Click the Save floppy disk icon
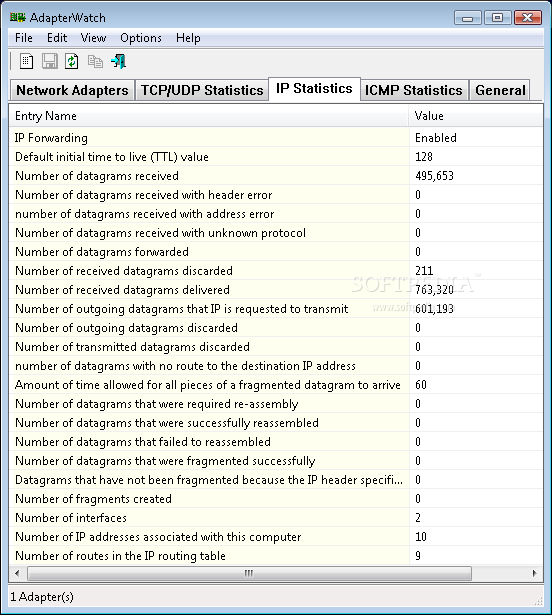The image size is (552, 615). point(49,61)
